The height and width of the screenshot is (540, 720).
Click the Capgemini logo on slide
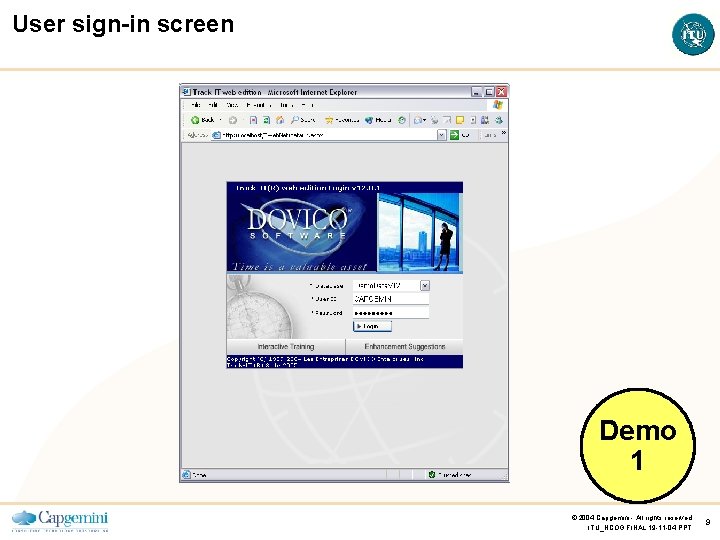[x=60, y=520]
